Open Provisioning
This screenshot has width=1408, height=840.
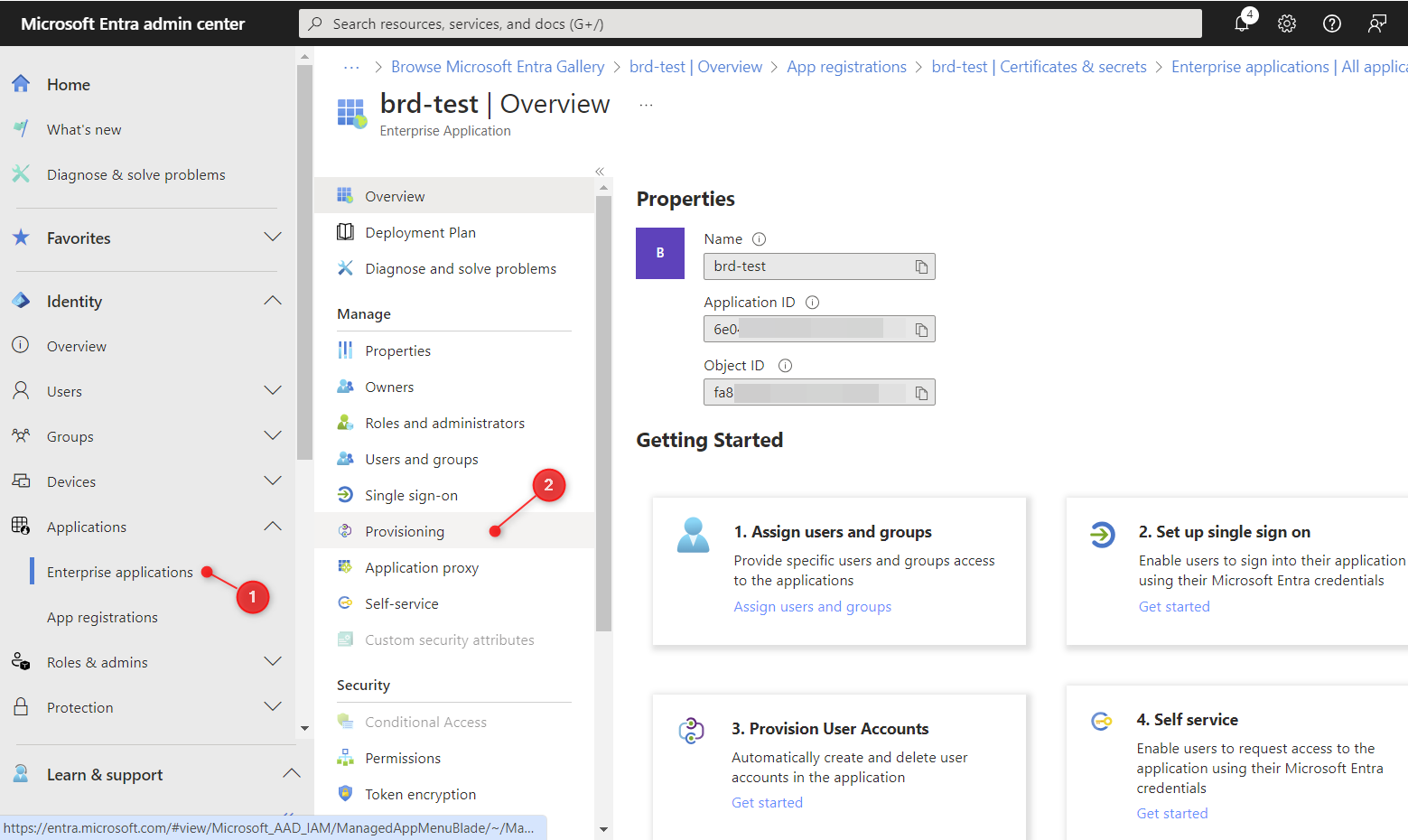coord(454,531)
